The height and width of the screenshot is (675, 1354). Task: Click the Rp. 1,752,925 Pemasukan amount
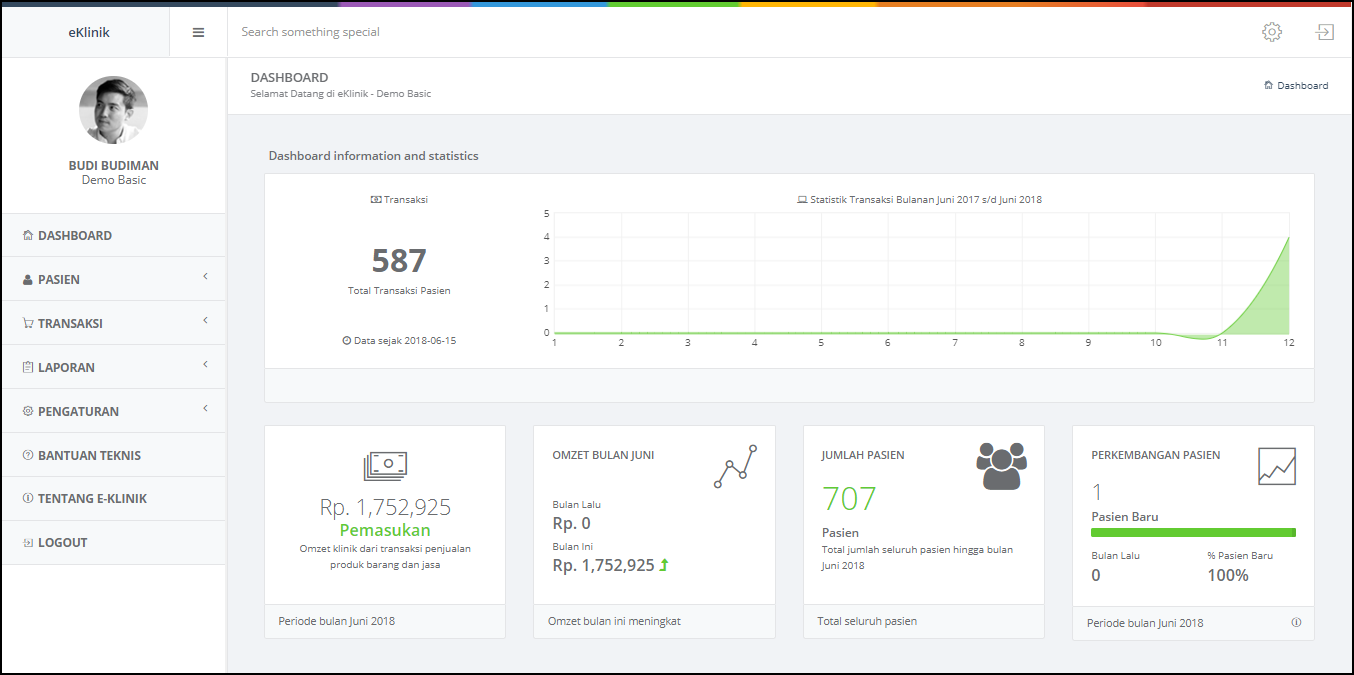385,507
